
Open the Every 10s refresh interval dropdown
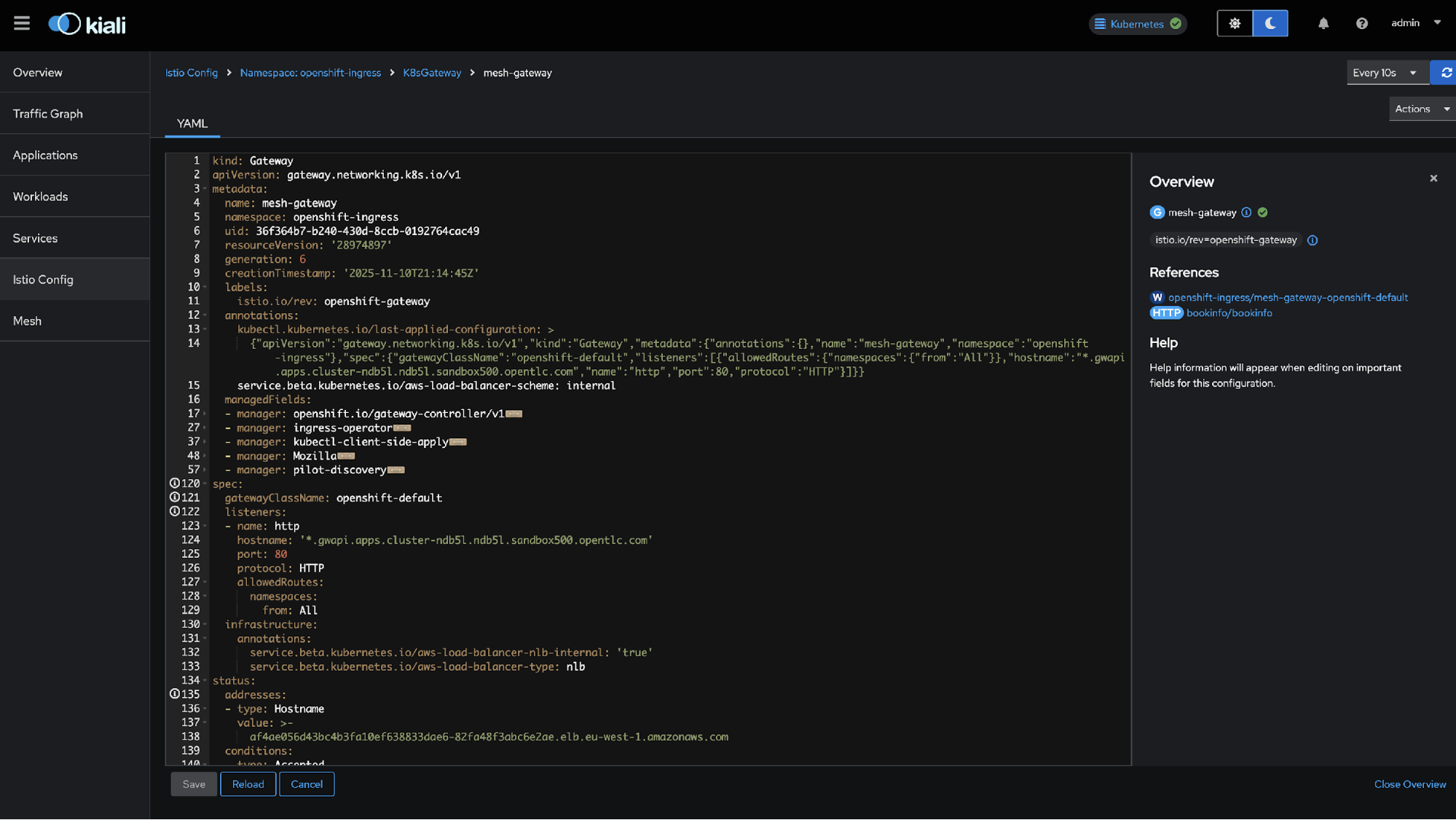(1385, 73)
